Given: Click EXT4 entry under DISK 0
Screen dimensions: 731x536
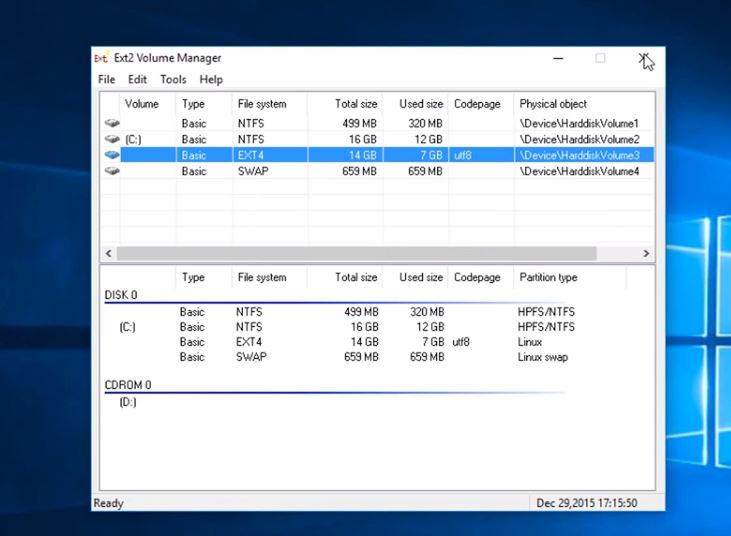Looking at the screenshot, I should tap(249, 342).
